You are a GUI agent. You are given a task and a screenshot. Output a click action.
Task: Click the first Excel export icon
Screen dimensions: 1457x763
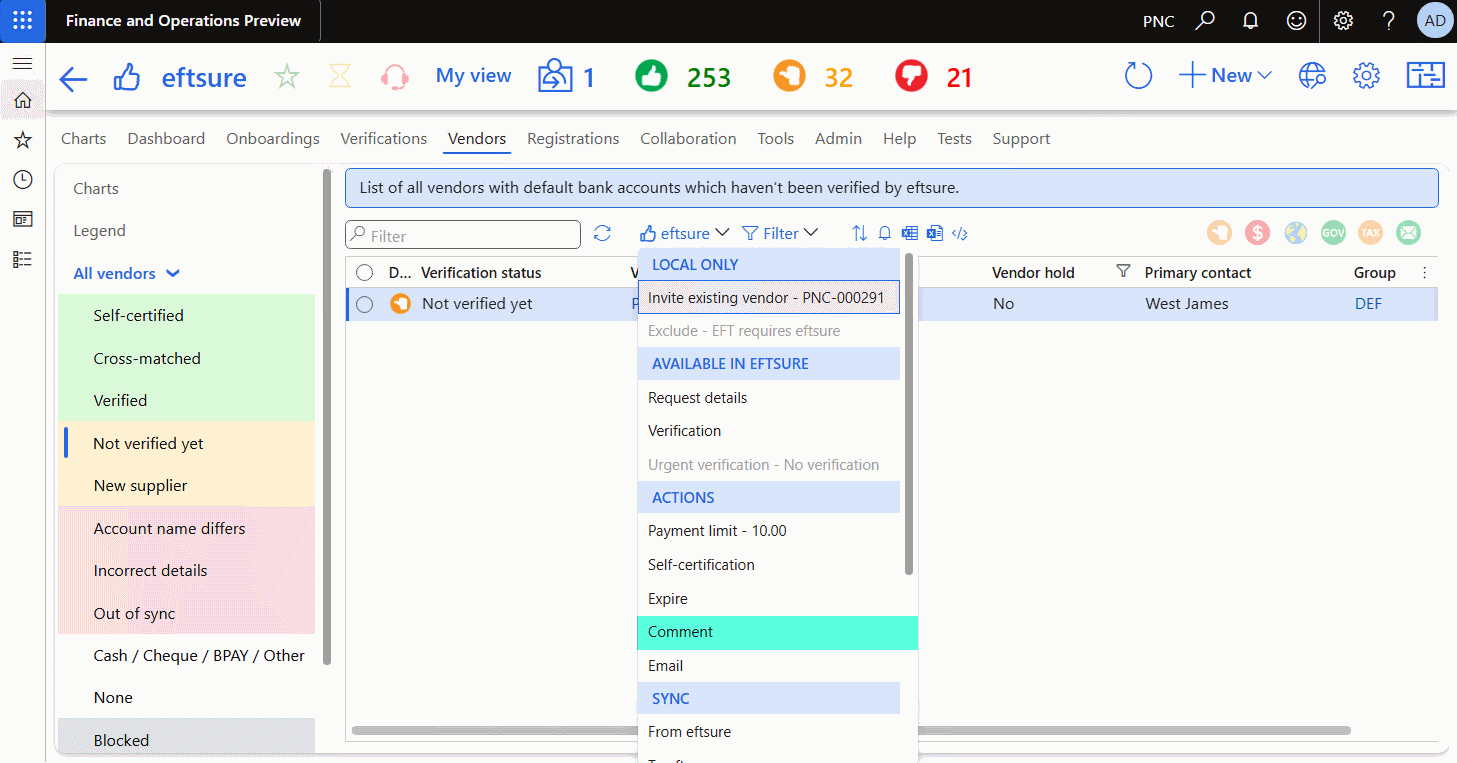910,233
